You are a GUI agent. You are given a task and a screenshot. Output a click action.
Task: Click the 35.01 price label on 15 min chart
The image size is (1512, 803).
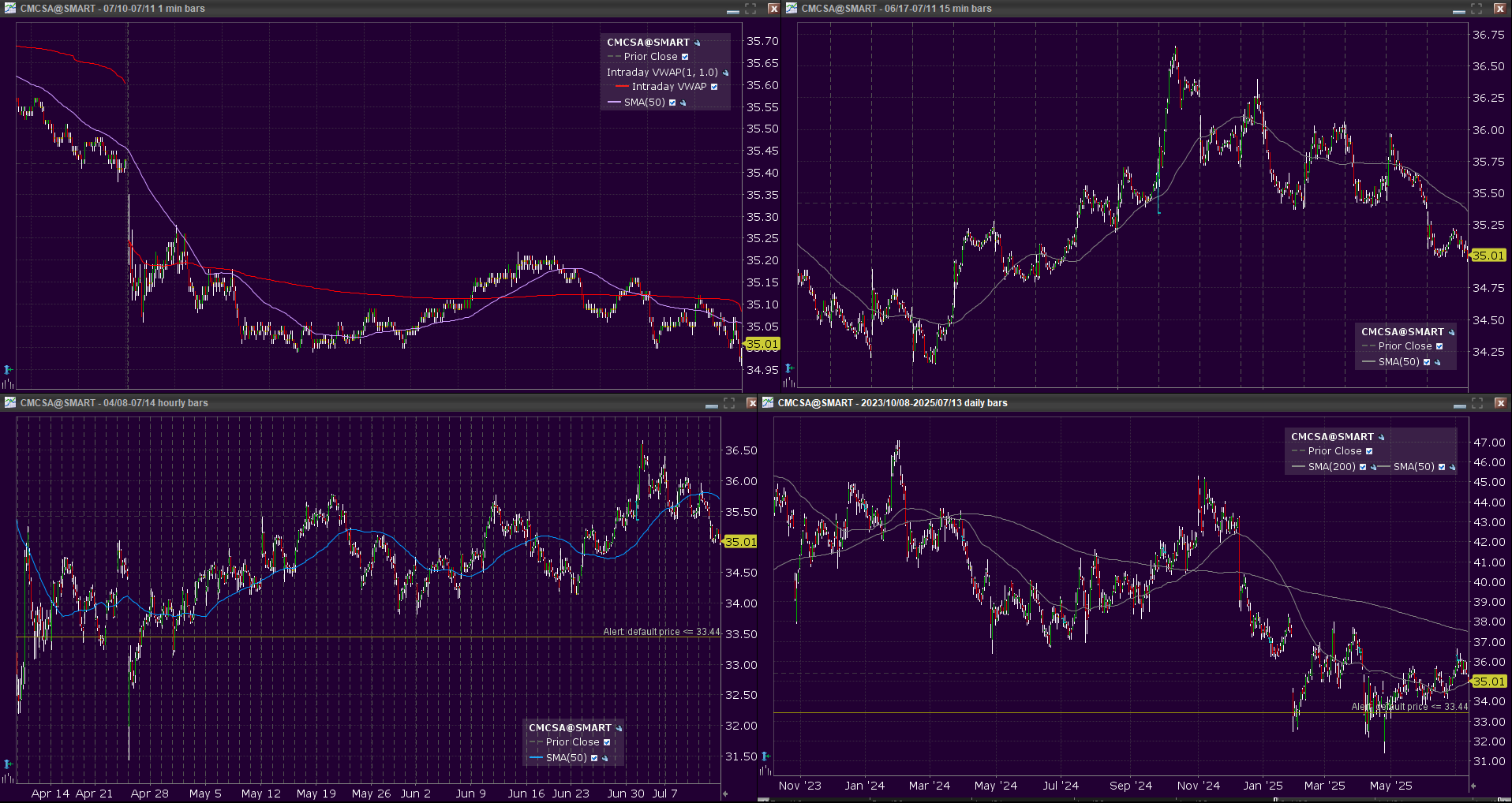click(x=1488, y=256)
